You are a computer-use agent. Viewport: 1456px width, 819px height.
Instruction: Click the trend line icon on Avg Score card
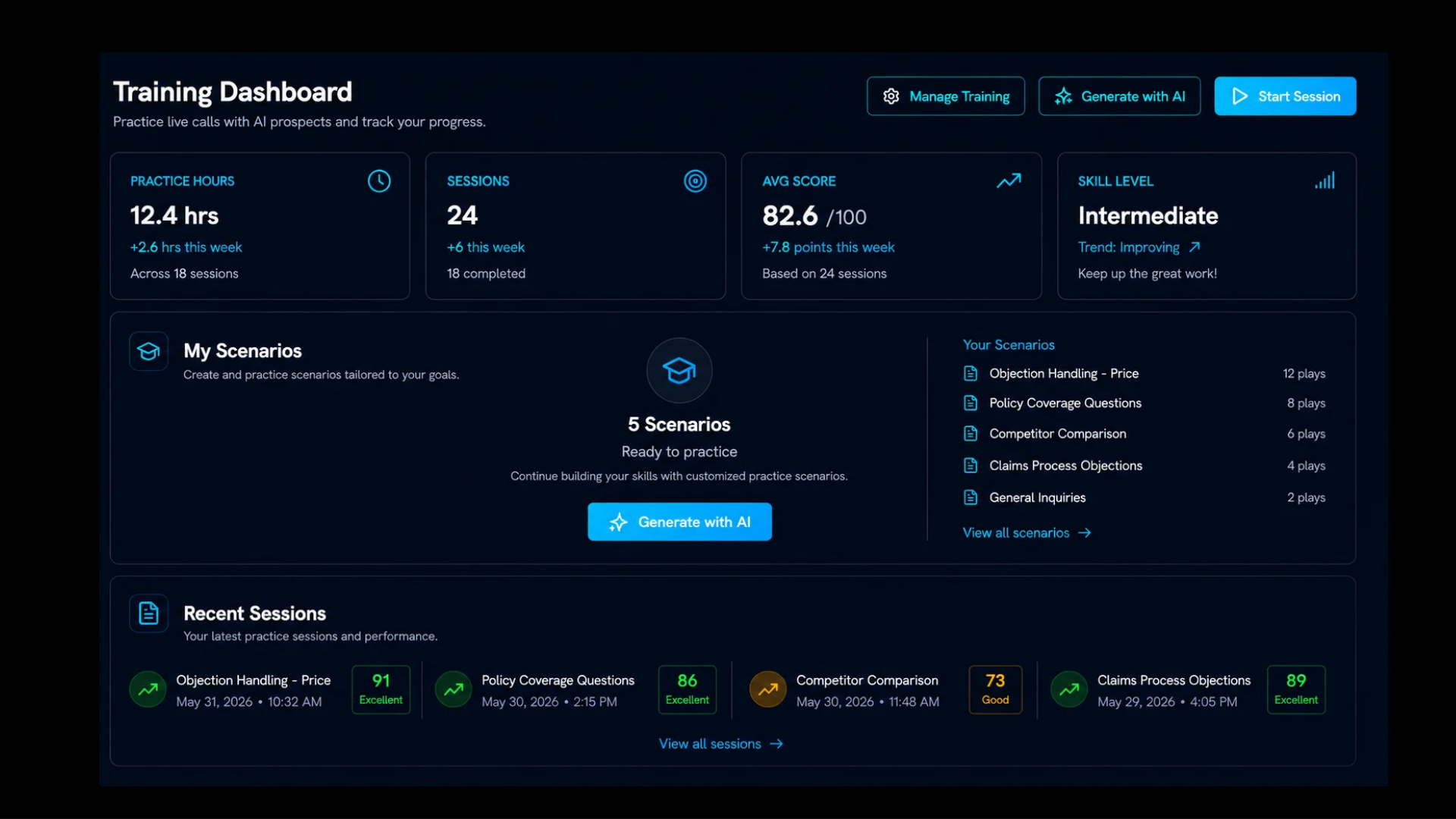(1009, 180)
